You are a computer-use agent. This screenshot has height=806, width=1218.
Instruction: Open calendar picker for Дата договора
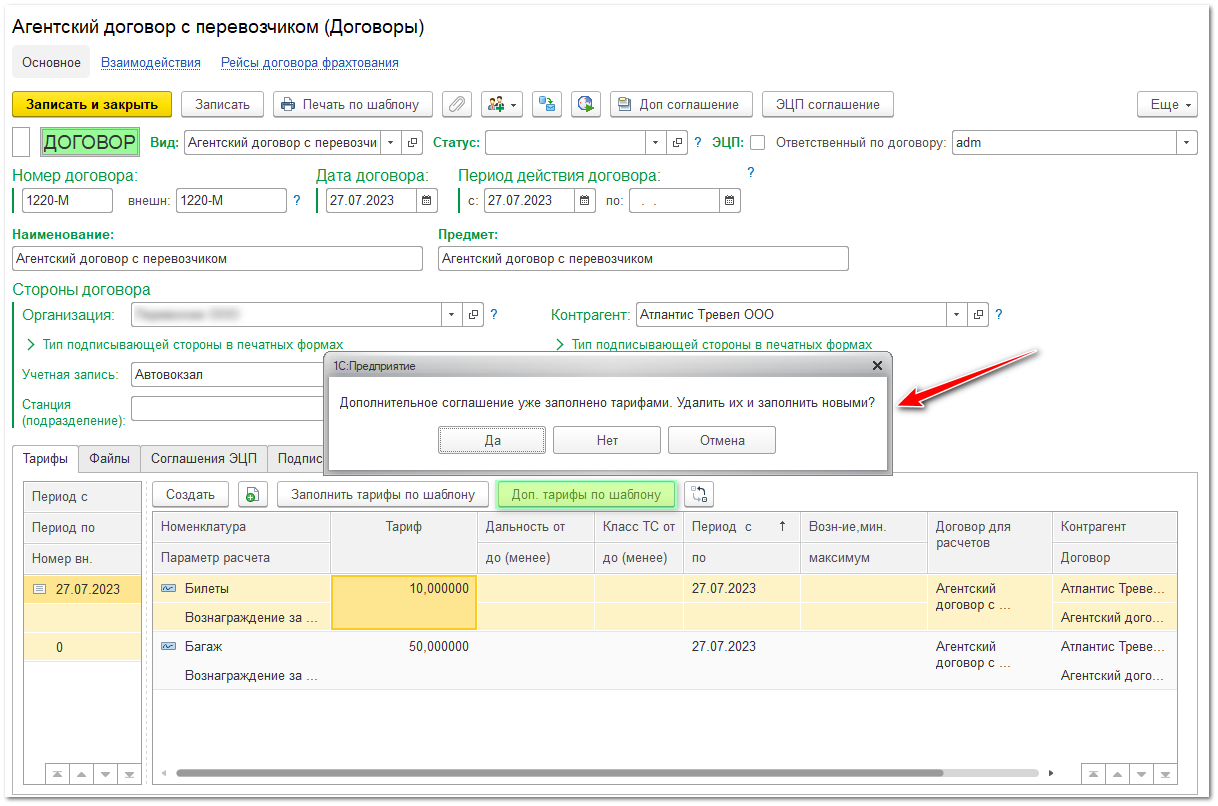point(426,201)
